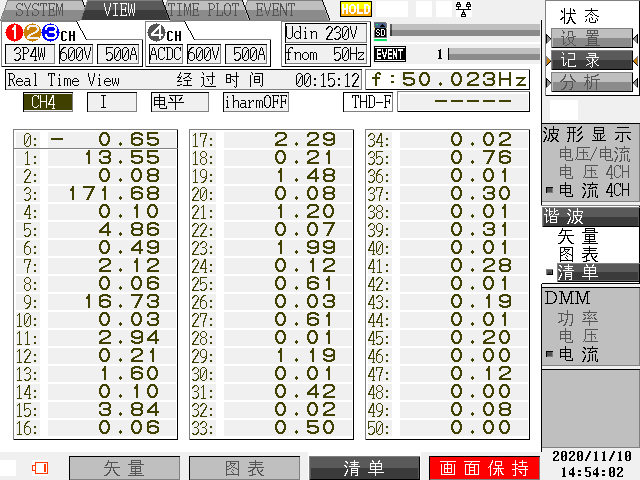Click the network connection icon
The width and height of the screenshot is (640, 480).
tap(463, 9)
